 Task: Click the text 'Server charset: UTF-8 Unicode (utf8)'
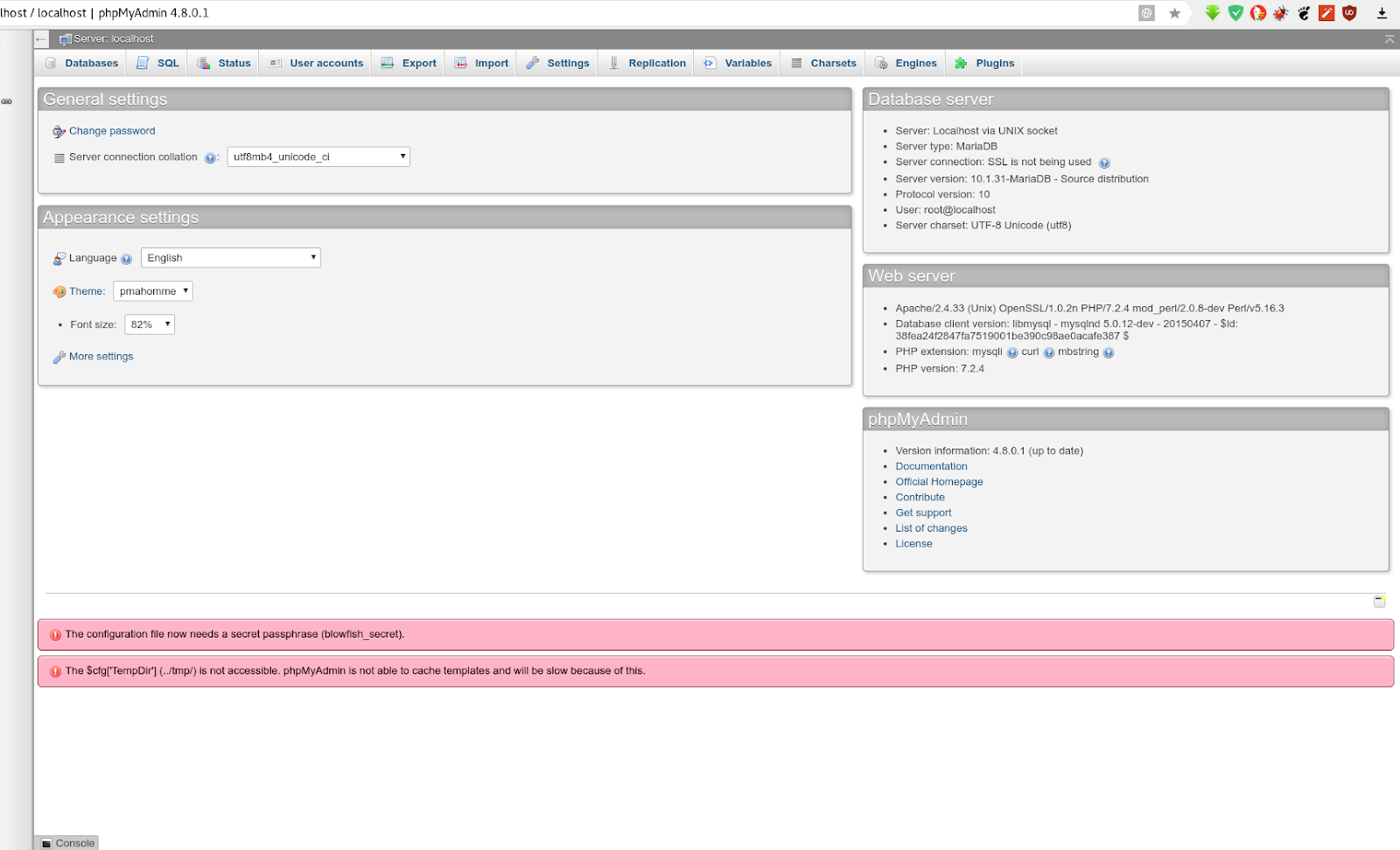(x=983, y=226)
